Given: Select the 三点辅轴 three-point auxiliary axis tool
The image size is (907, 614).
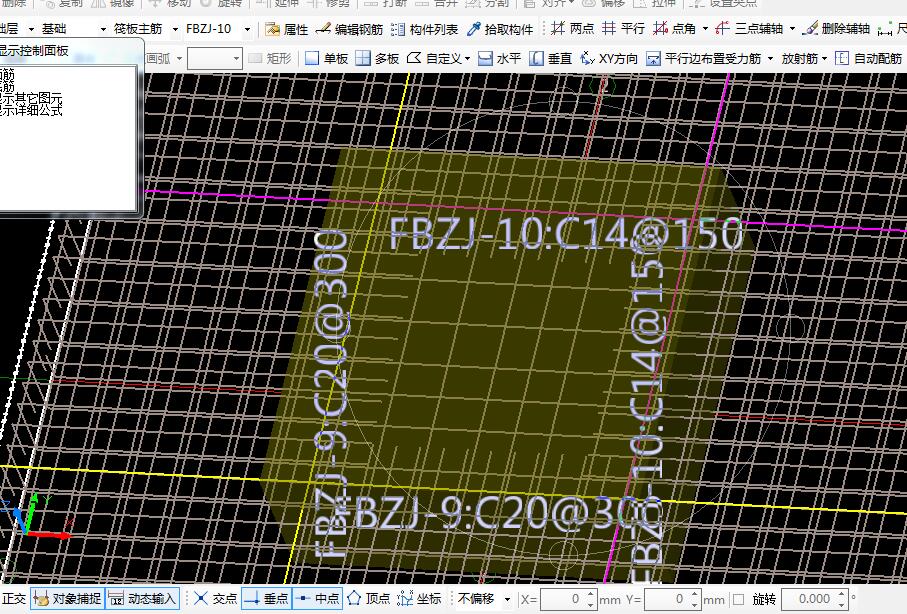Looking at the screenshot, I should pyautogui.click(x=749, y=28).
